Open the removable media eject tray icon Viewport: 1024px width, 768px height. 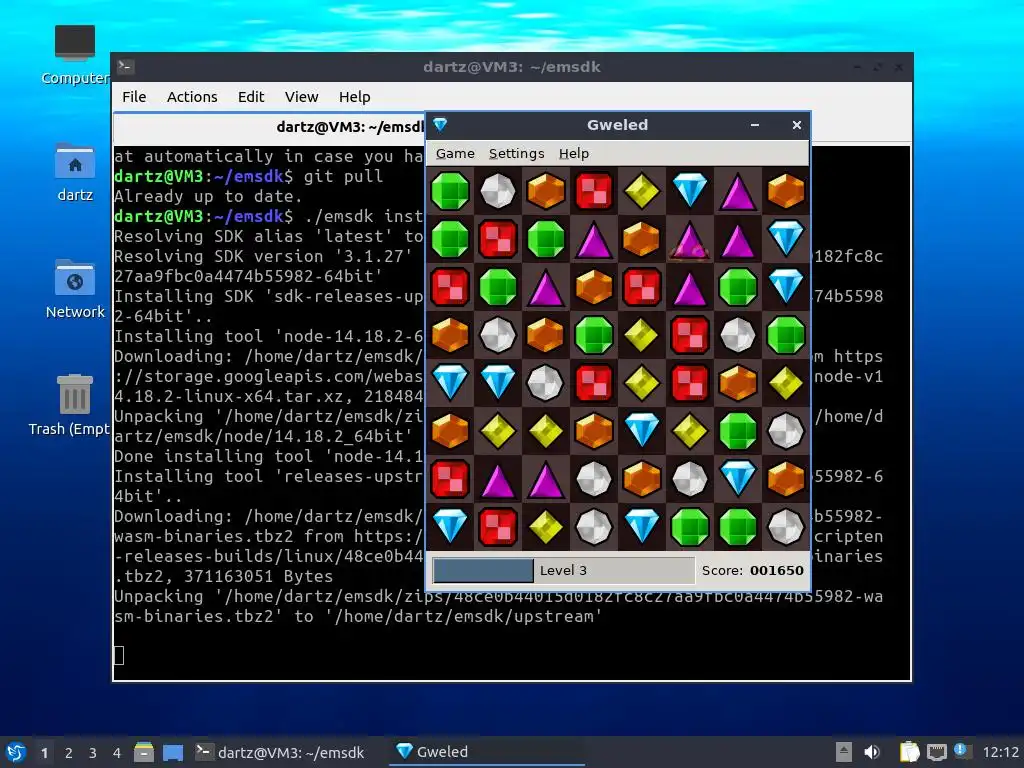point(844,752)
